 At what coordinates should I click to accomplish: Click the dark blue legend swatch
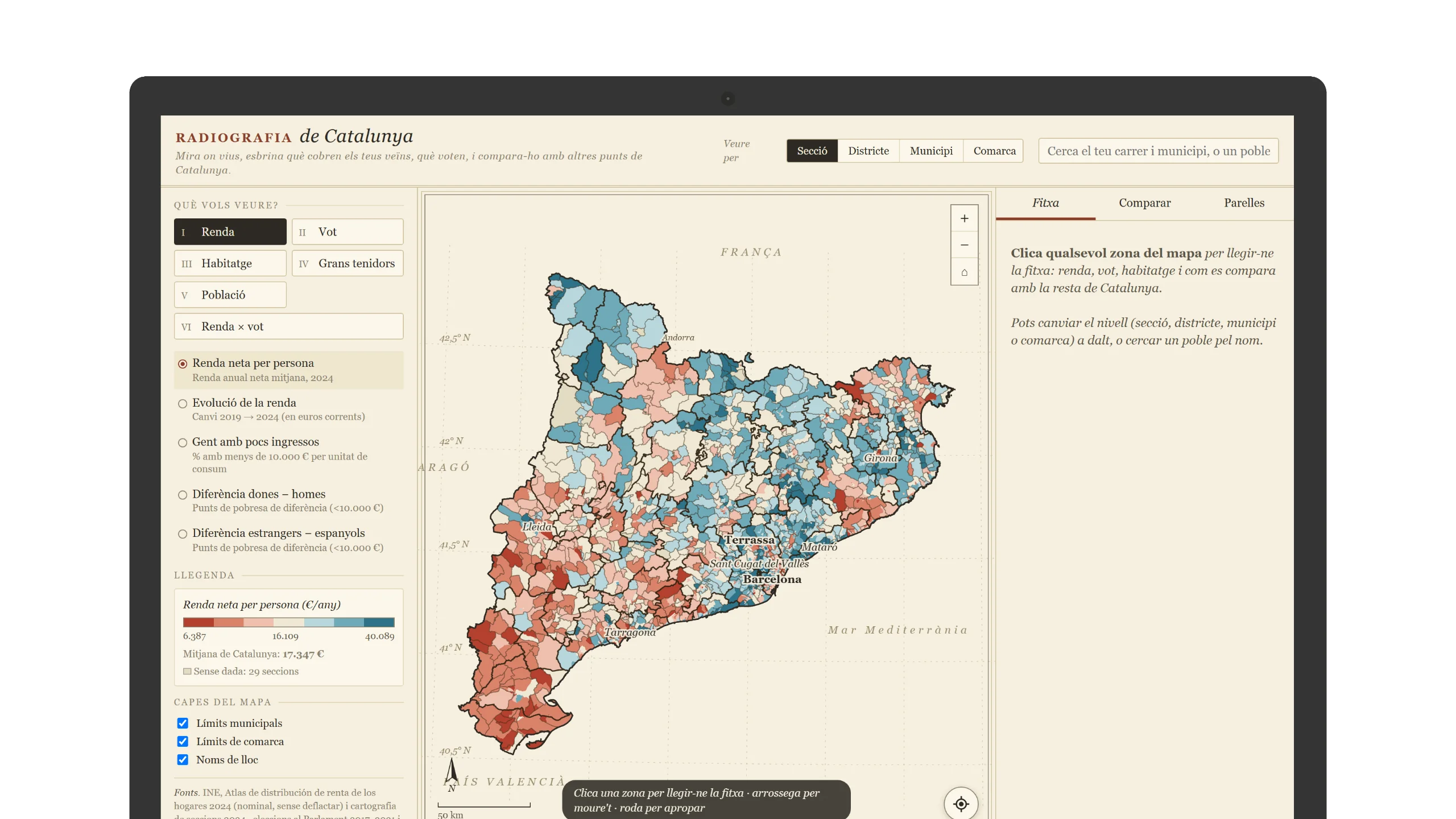379,622
